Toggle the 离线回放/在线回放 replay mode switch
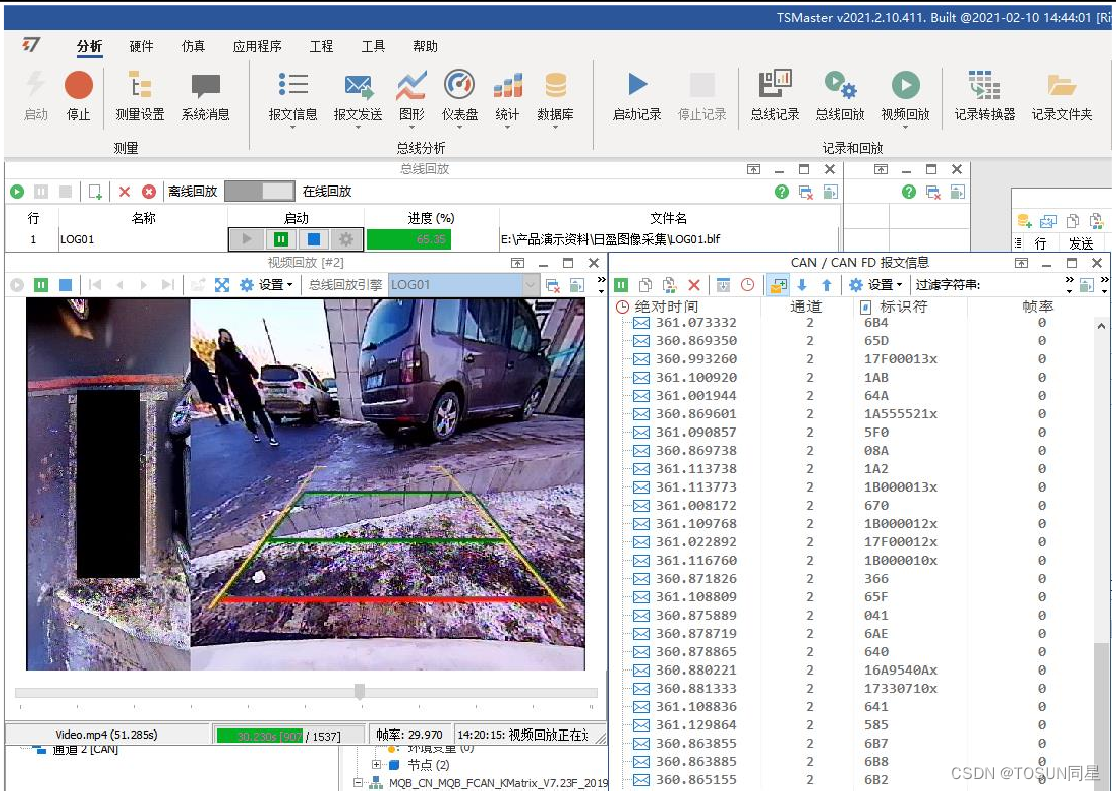The image size is (1116, 791). tap(260, 191)
